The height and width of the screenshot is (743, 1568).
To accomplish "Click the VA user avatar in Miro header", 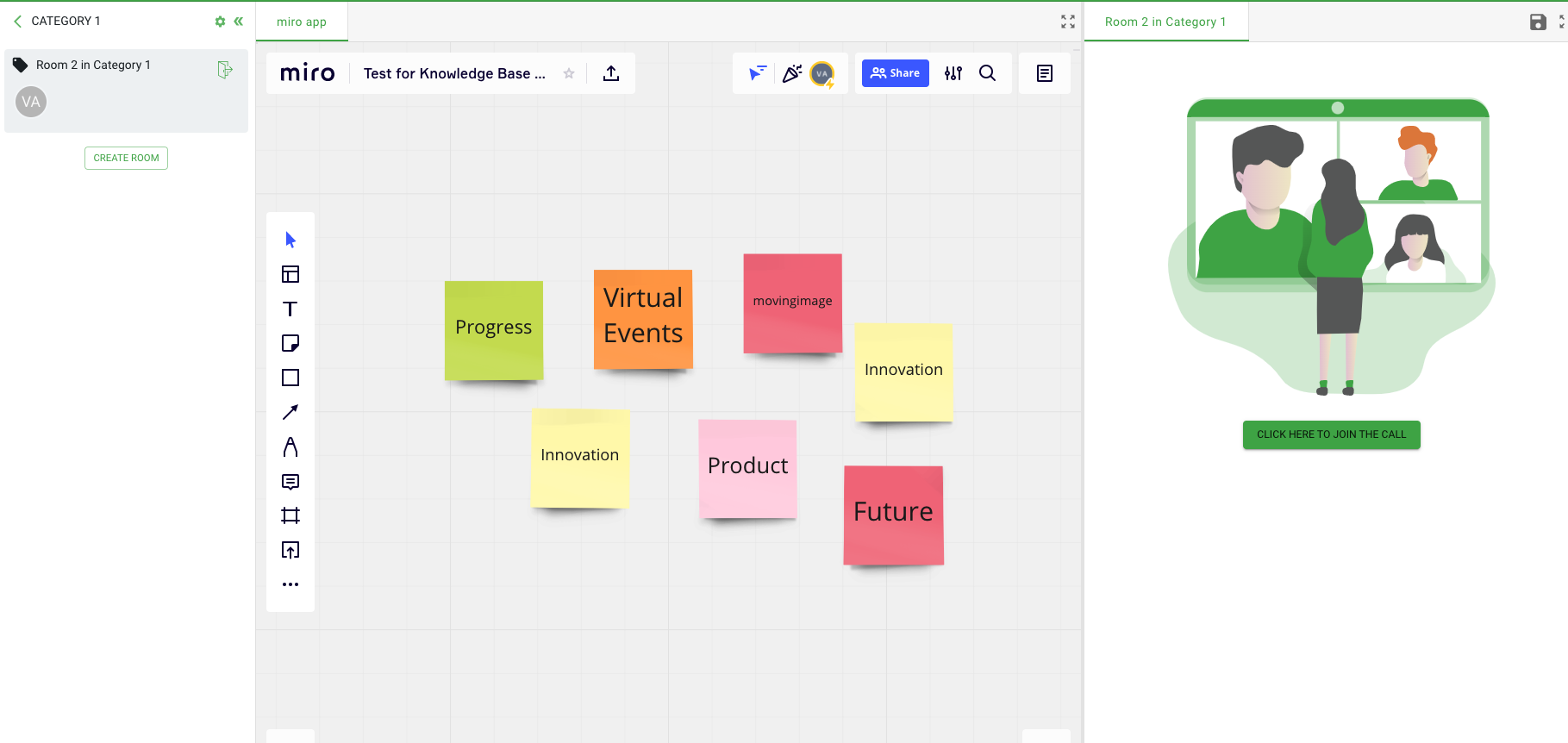I will [822, 74].
